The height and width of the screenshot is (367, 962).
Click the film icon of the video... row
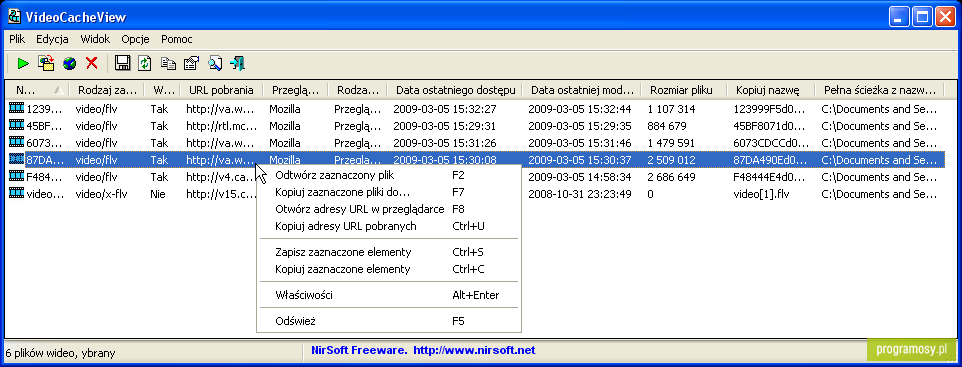point(17,194)
